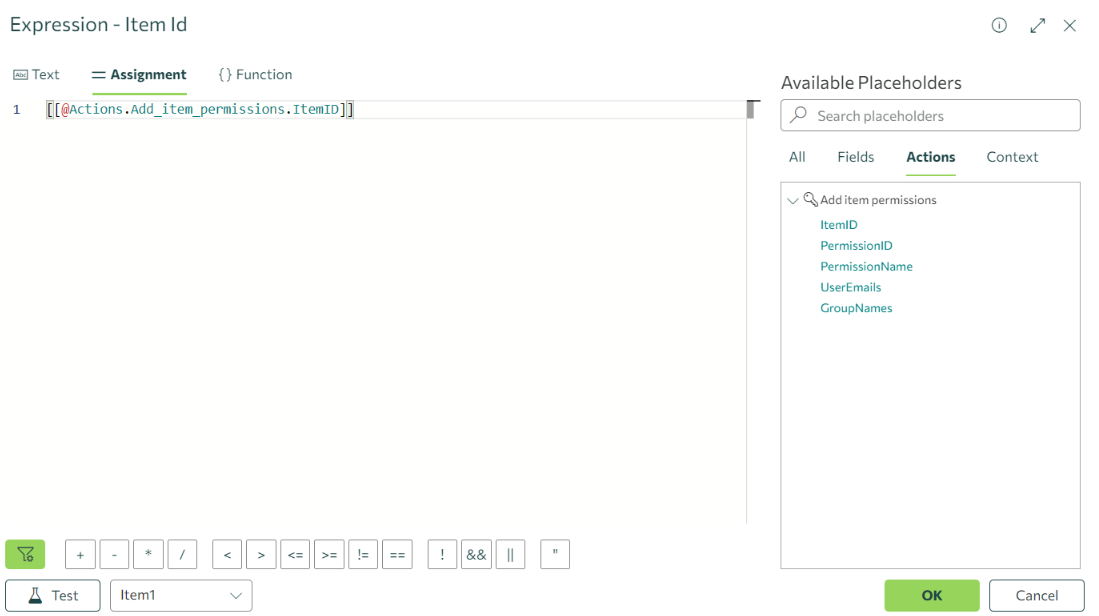Insert the minus operator

point(114,554)
